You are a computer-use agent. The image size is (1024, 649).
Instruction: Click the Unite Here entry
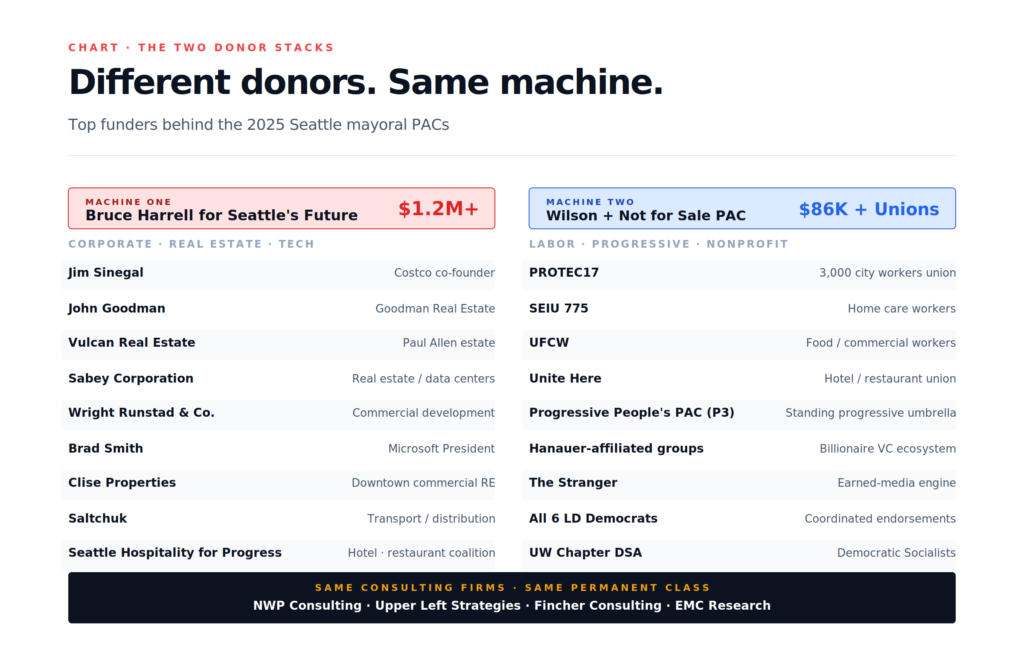[739, 379]
